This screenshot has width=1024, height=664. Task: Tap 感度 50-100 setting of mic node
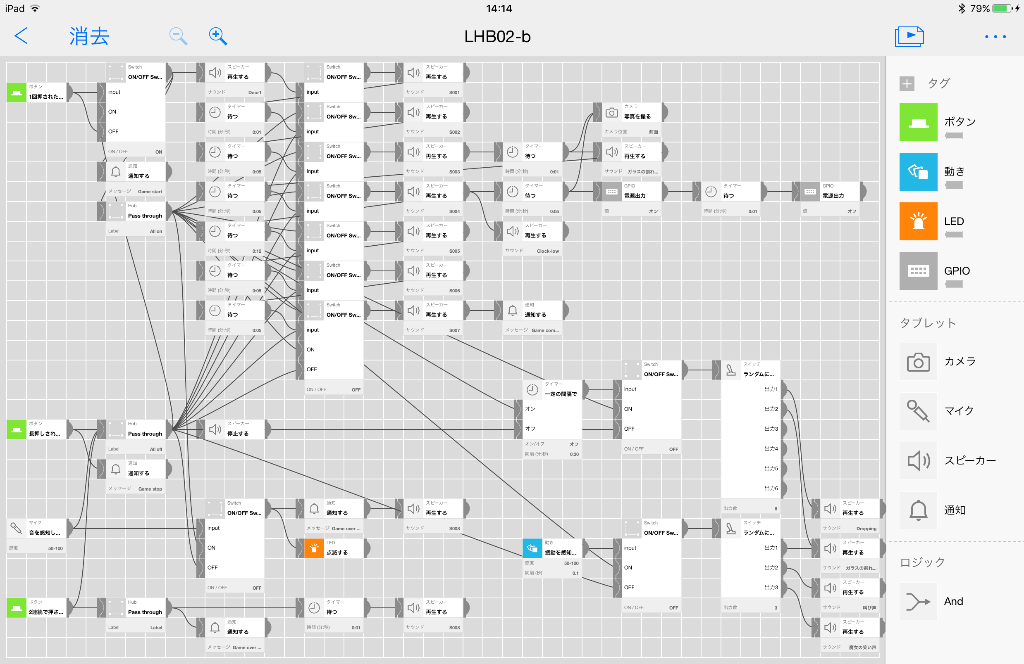pyautogui.click(x=37, y=548)
